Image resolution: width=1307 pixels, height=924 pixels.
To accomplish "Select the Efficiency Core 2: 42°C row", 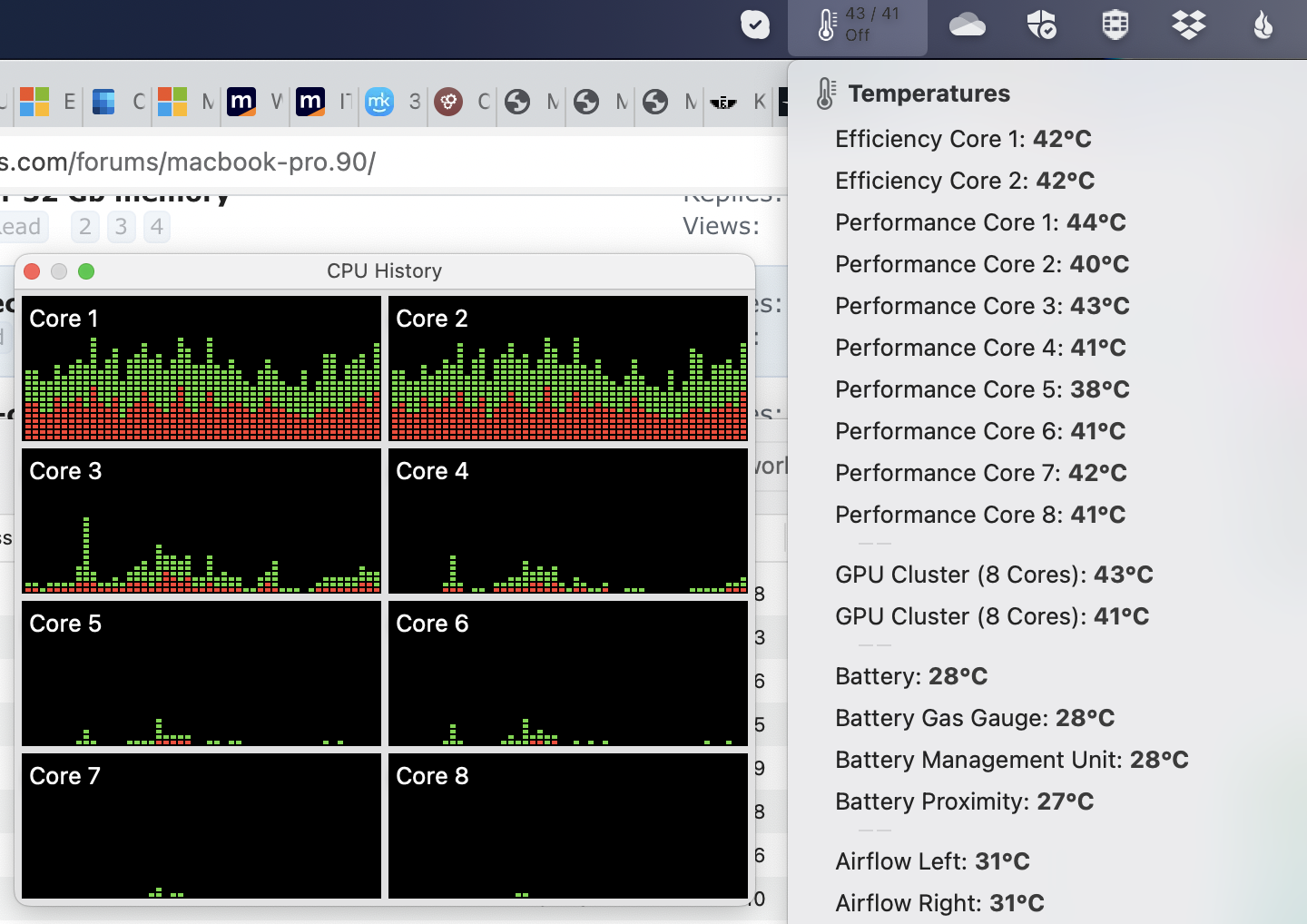I will pyautogui.click(x=1047, y=181).
